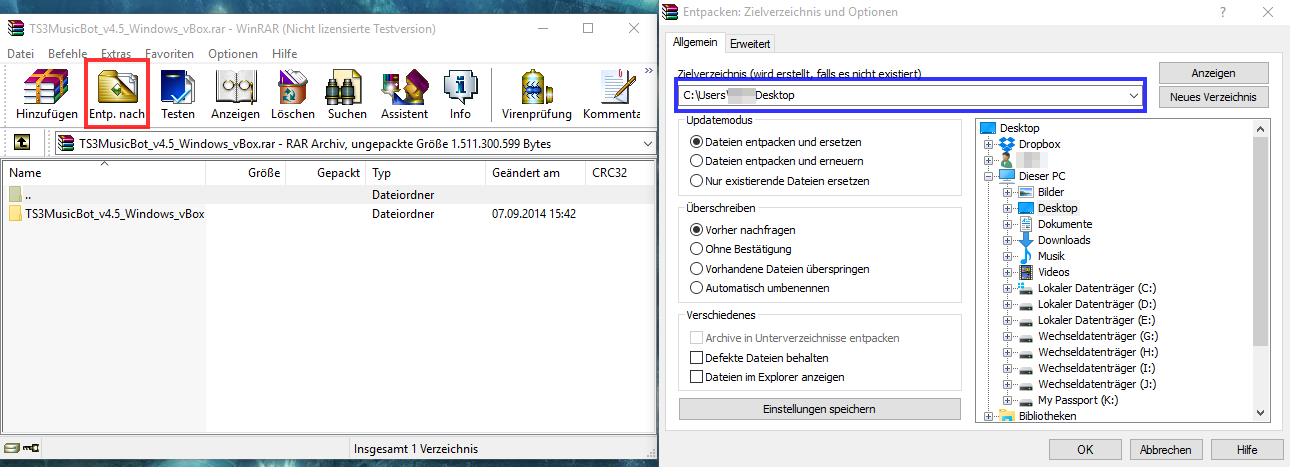Click the Info toolbar icon
This screenshot has height=467, width=1290.
pyautogui.click(x=460, y=88)
